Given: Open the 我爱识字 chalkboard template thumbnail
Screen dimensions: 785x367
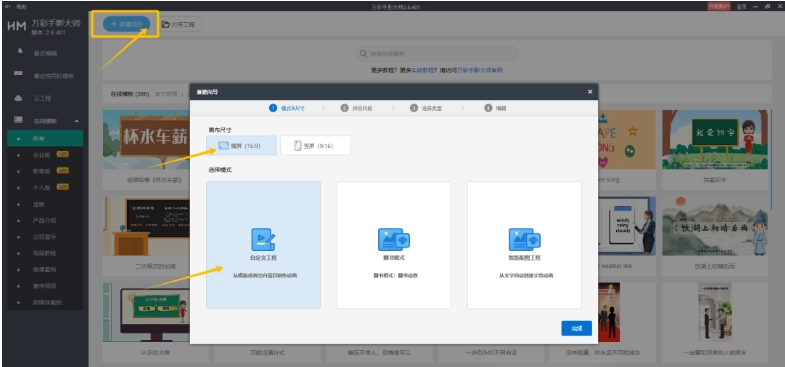Looking at the screenshot, I should [714, 140].
